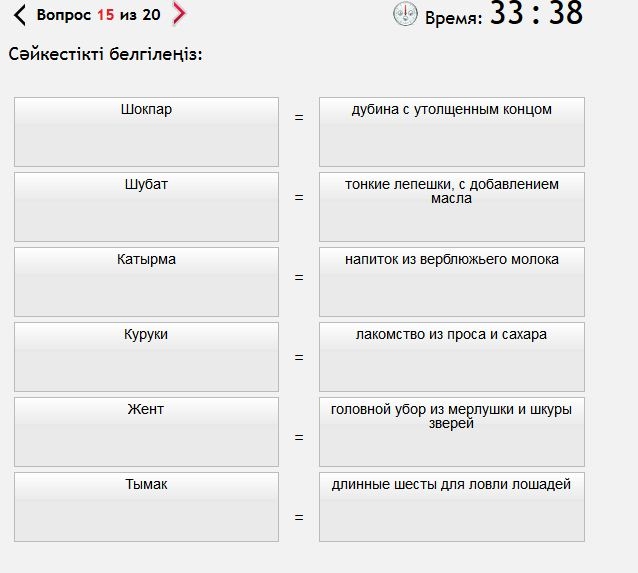Click equals sign beside Тымак row
Screen dimensions: 638x573
pos(298,518)
